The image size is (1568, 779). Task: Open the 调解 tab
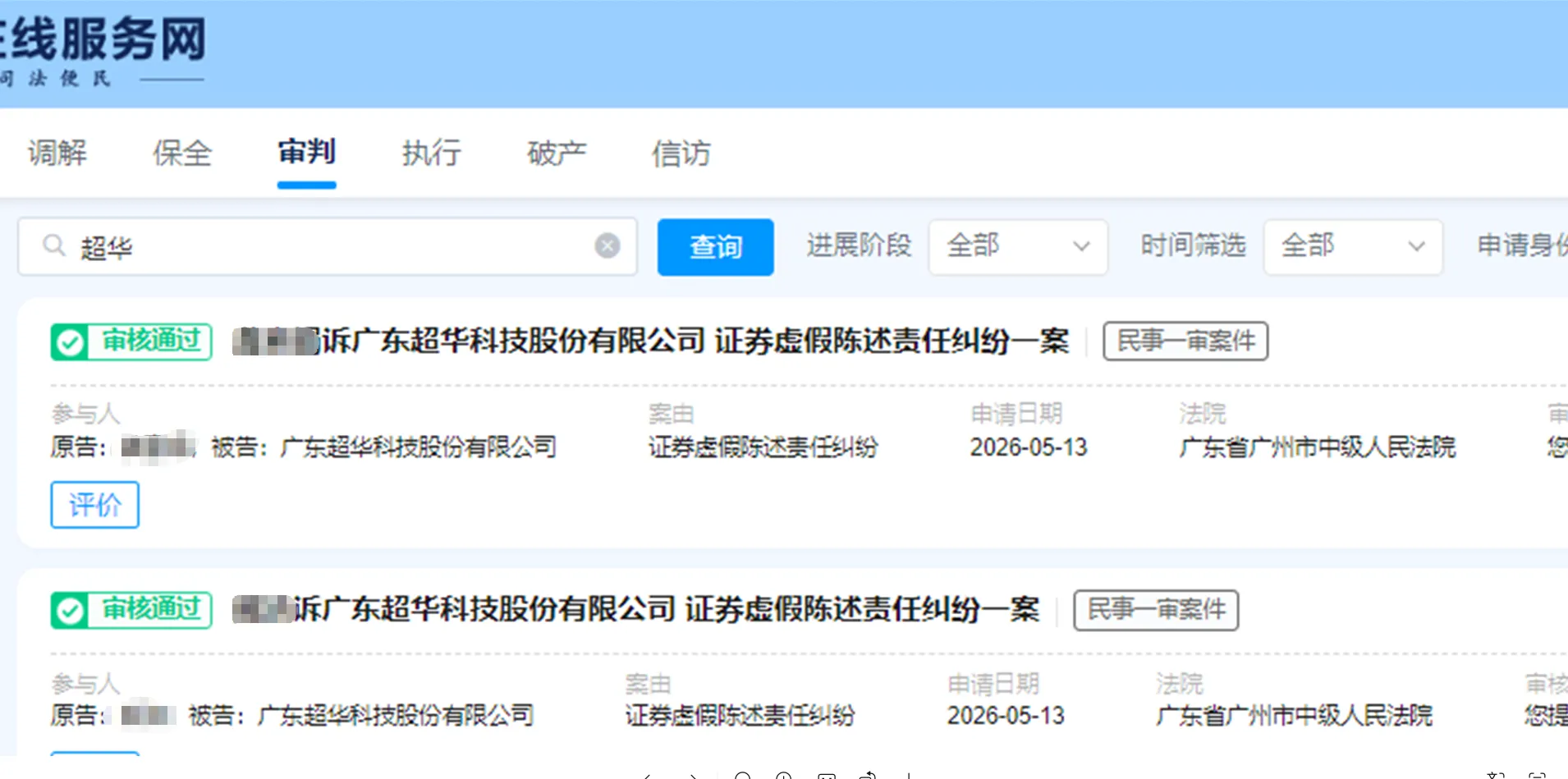[57, 153]
